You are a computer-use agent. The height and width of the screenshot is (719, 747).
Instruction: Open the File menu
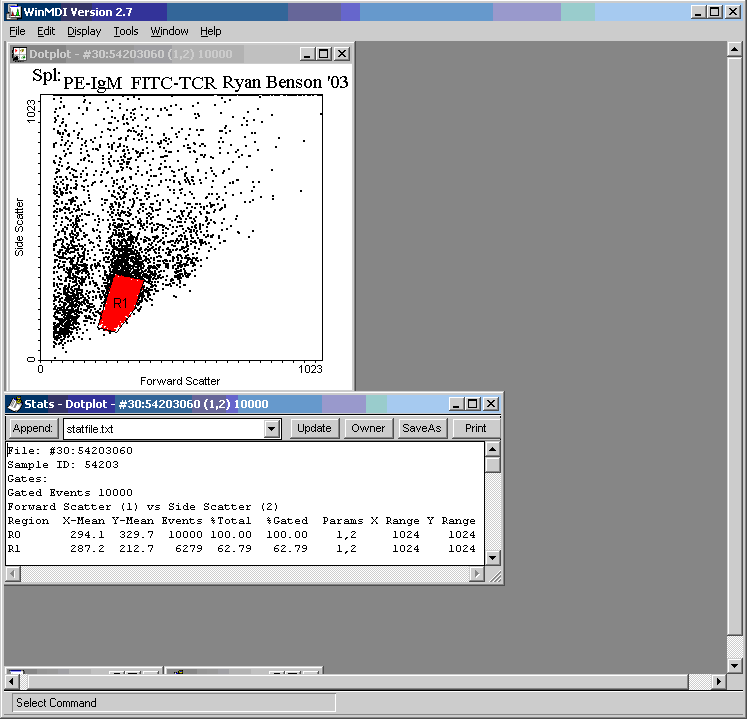click(x=17, y=31)
